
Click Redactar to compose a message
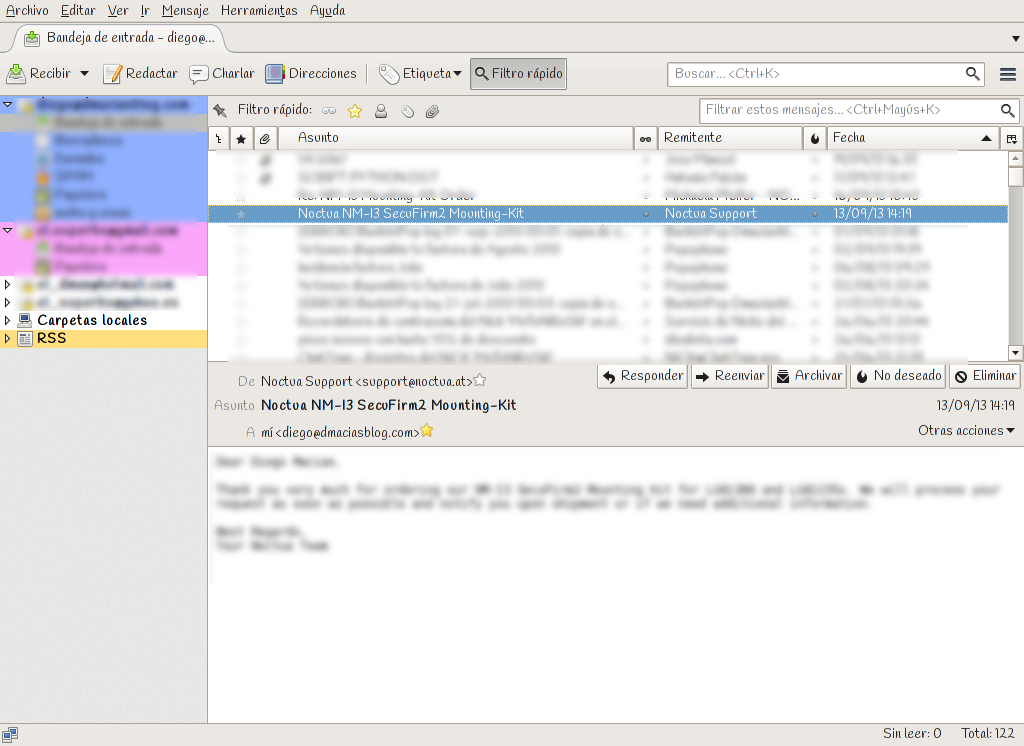140,73
